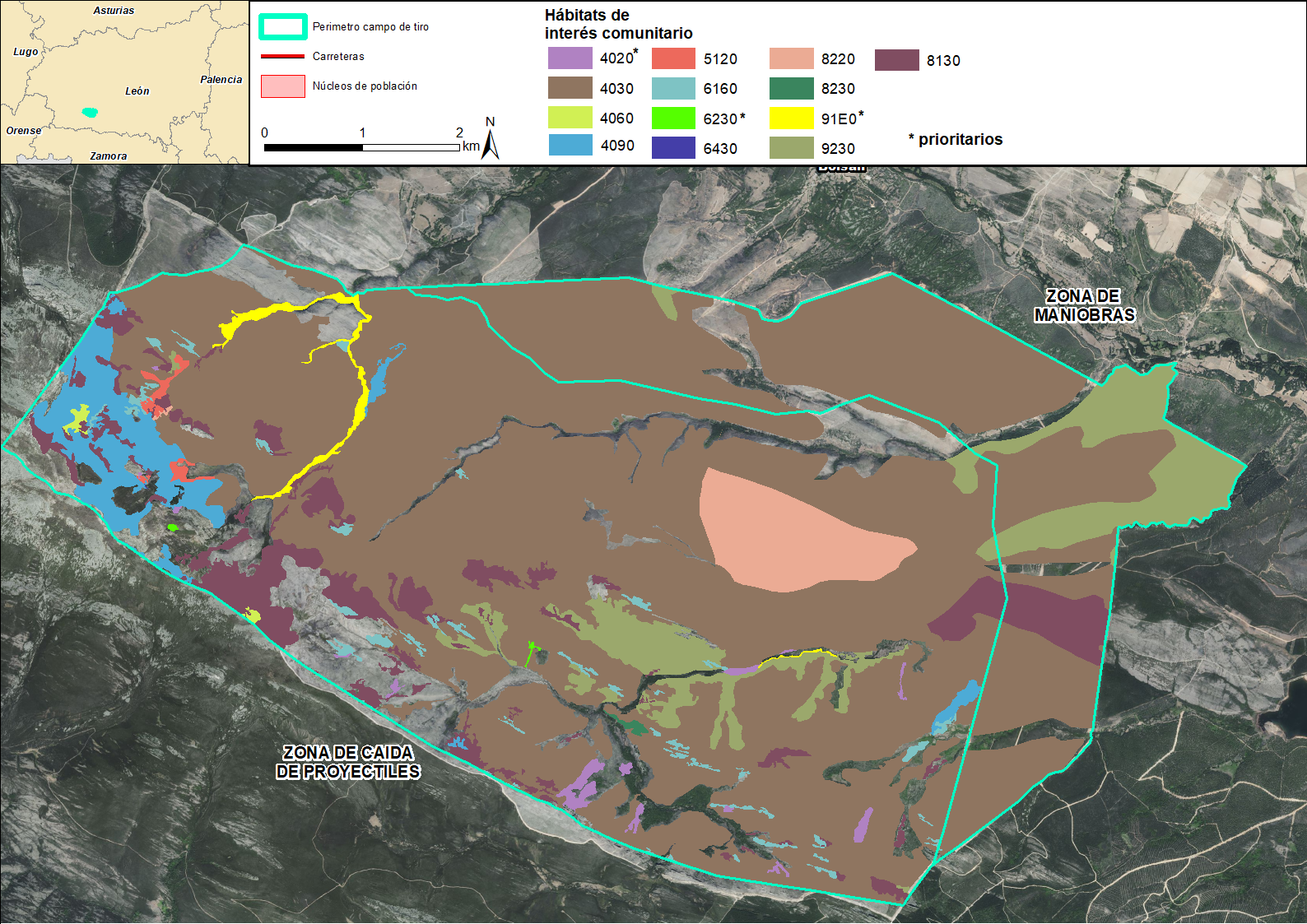This screenshot has width=1307, height=924.
Task: Click the cyan perimeter legend symbol
Action: coord(283,27)
